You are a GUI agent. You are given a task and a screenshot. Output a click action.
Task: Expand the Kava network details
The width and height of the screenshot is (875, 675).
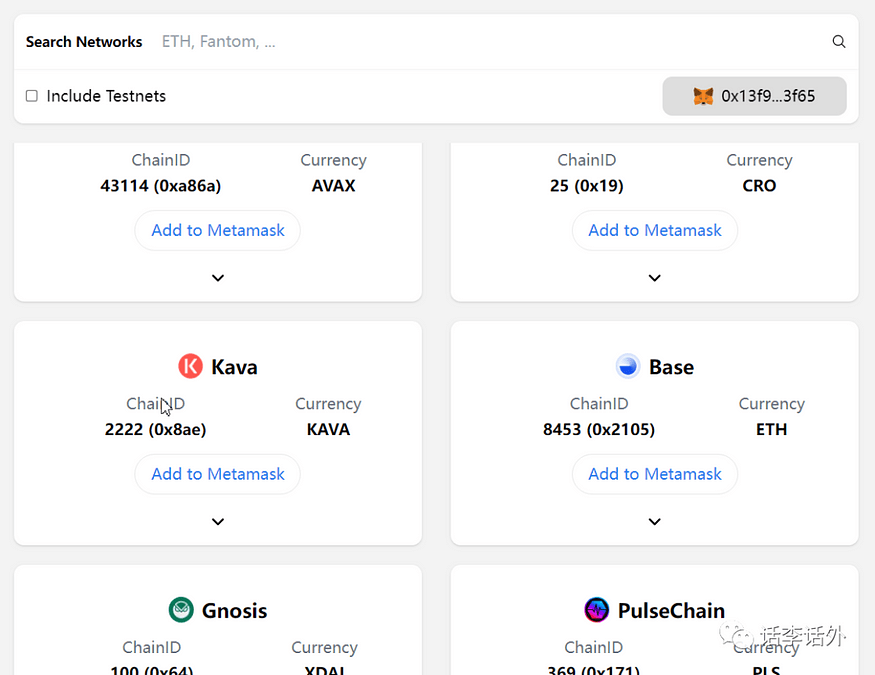coord(218,522)
